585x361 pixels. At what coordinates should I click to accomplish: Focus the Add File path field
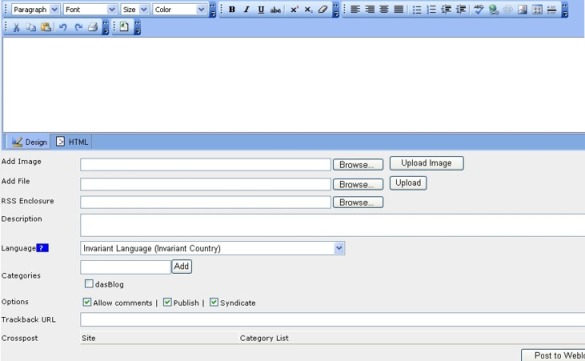pos(206,184)
